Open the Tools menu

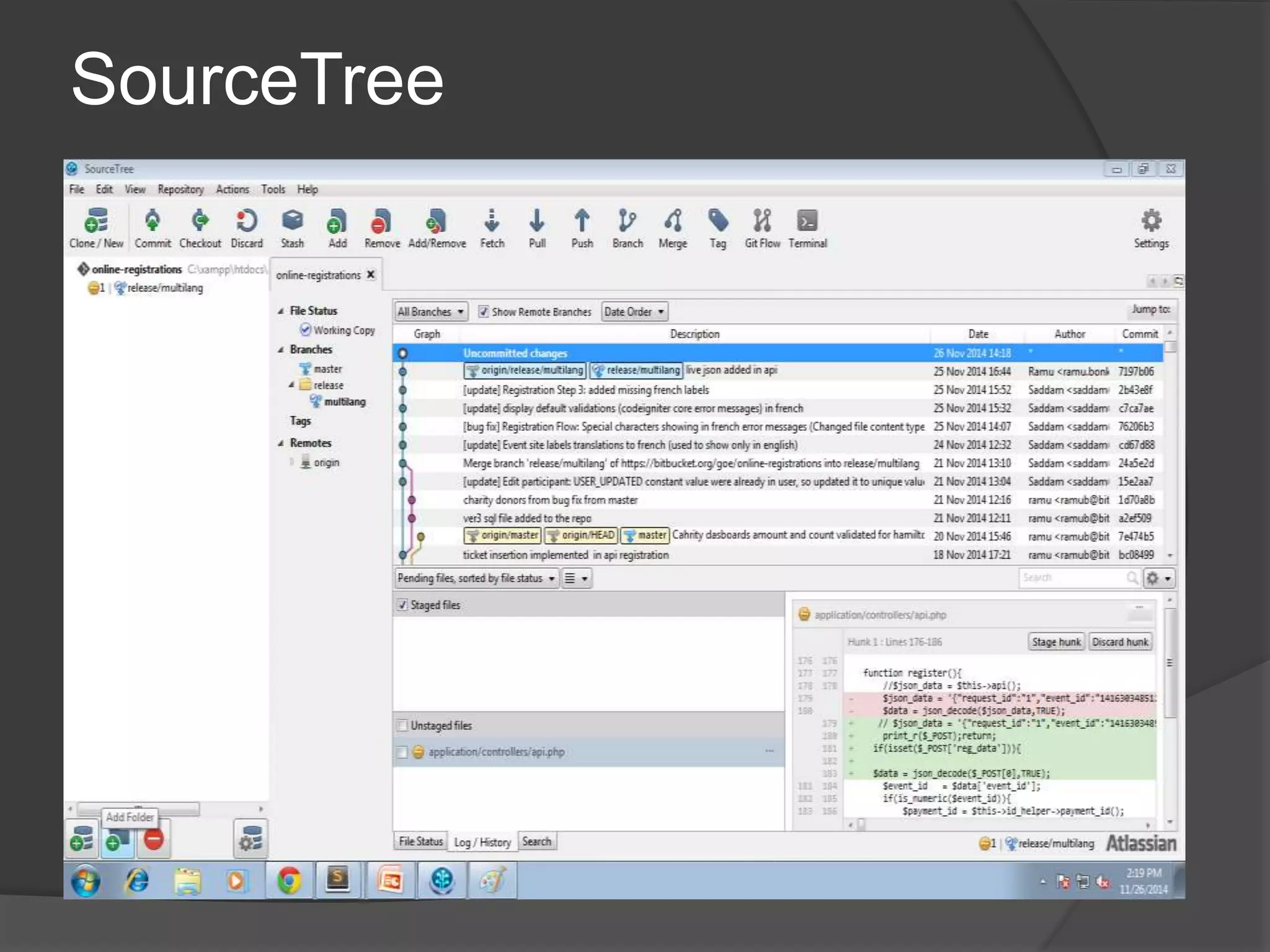coord(273,189)
